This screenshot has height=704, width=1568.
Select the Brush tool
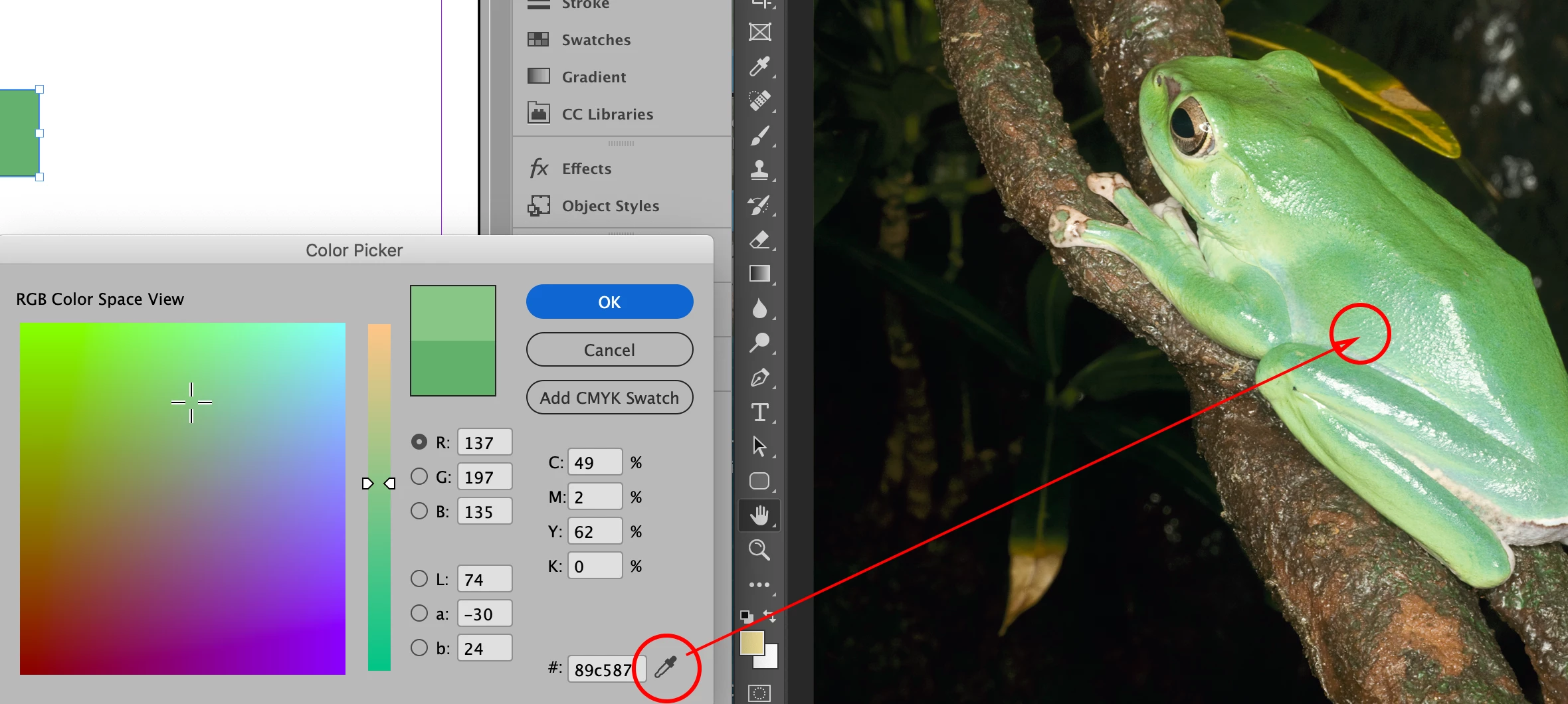click(759, 135)
